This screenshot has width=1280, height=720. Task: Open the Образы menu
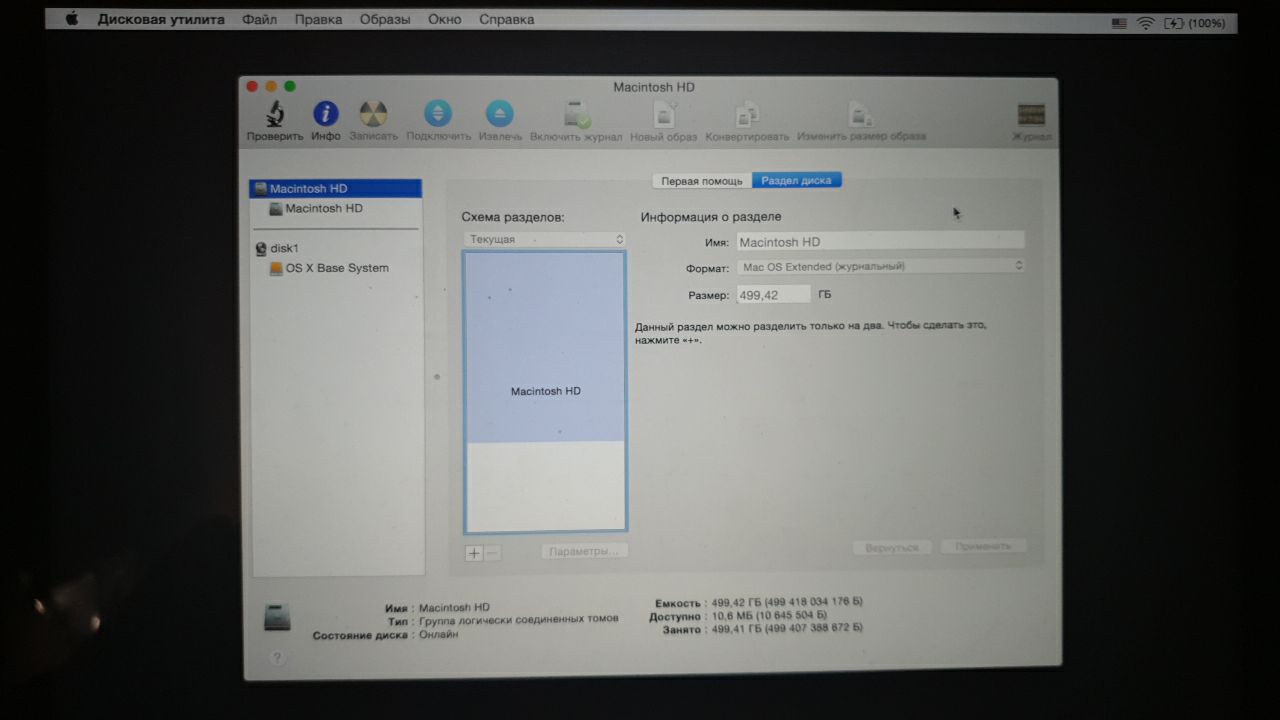385,20
